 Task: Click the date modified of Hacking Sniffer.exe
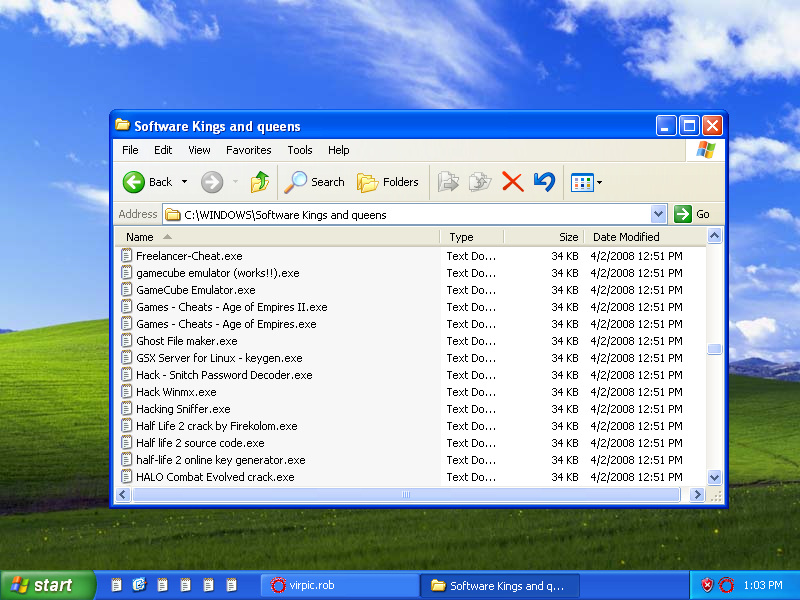click(x=636, y=409)
